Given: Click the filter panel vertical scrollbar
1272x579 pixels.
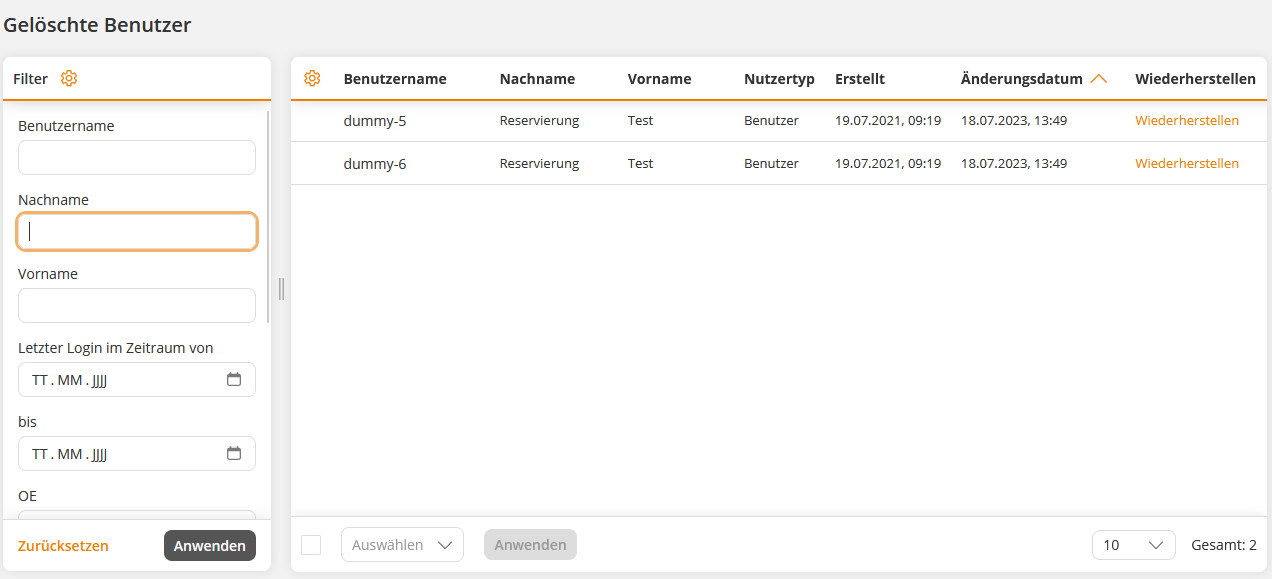Looking at the screenshot, I should click(268, 216).
